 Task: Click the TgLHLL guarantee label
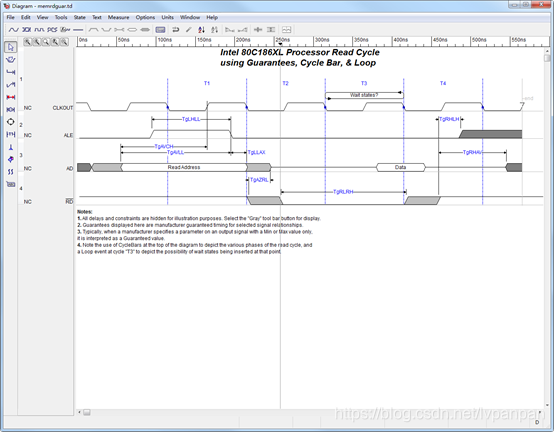tap(191, 119)
